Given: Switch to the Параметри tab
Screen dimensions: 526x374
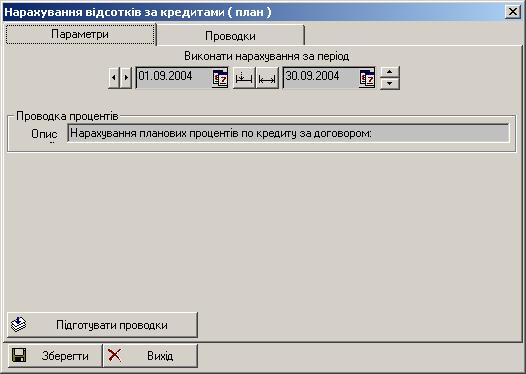Looking at the screenshot, I should pos(80,34).
